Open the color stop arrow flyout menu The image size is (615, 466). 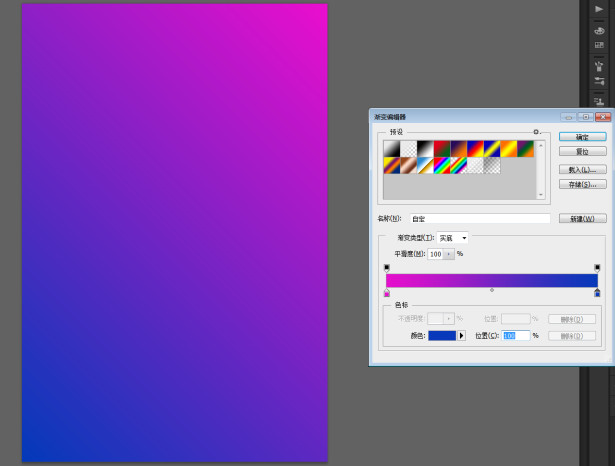(462, 336)
